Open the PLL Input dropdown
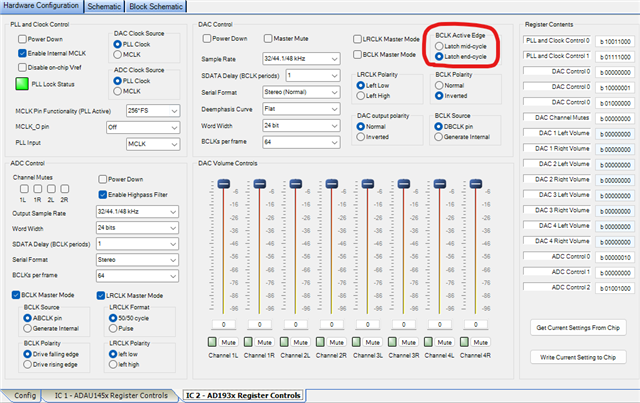This screenshot has width=640, height=403. pos(153,144)
